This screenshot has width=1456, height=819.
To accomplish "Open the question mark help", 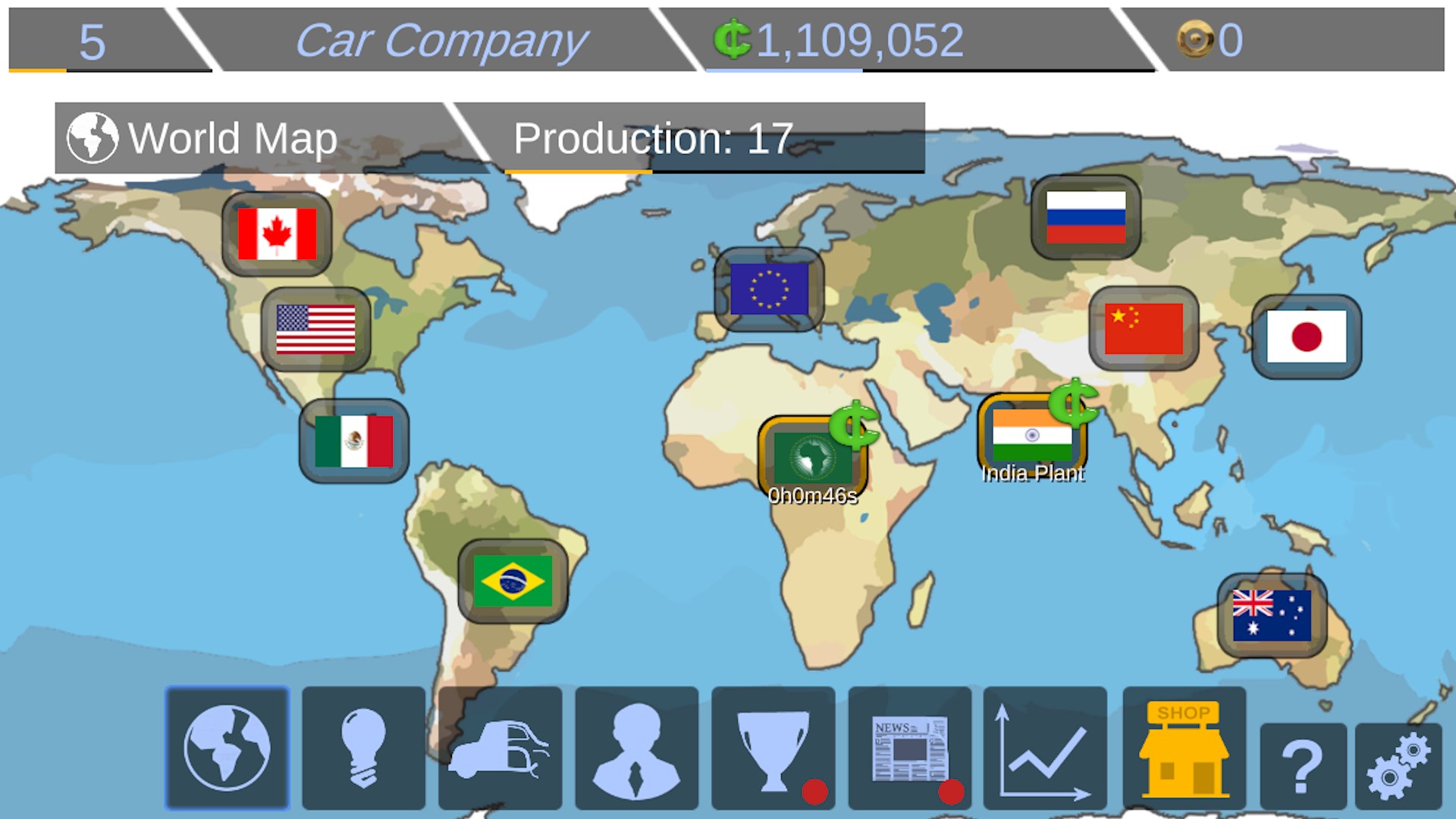I will click(1302, 766).
